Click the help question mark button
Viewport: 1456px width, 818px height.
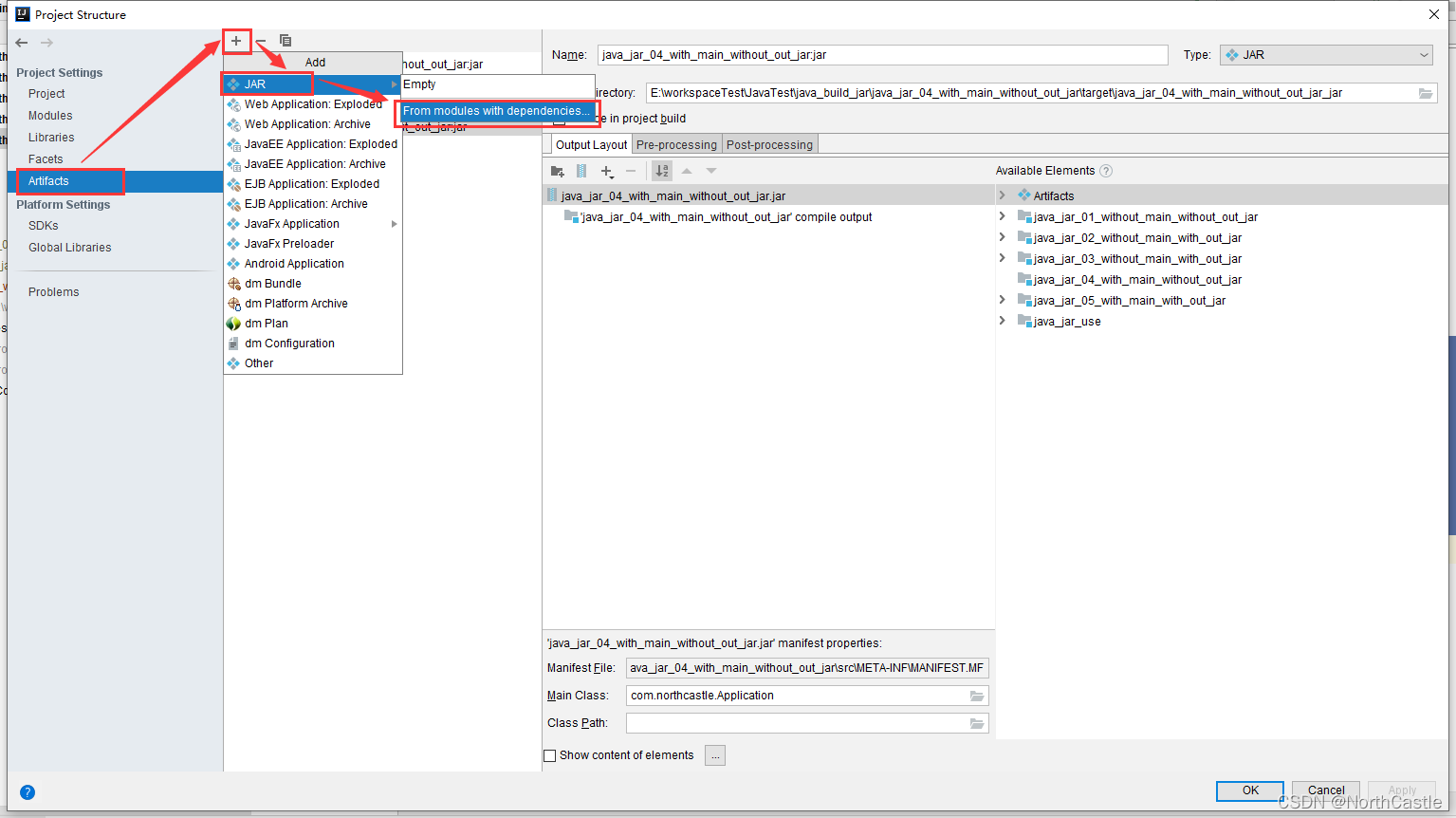click(28, 792)
